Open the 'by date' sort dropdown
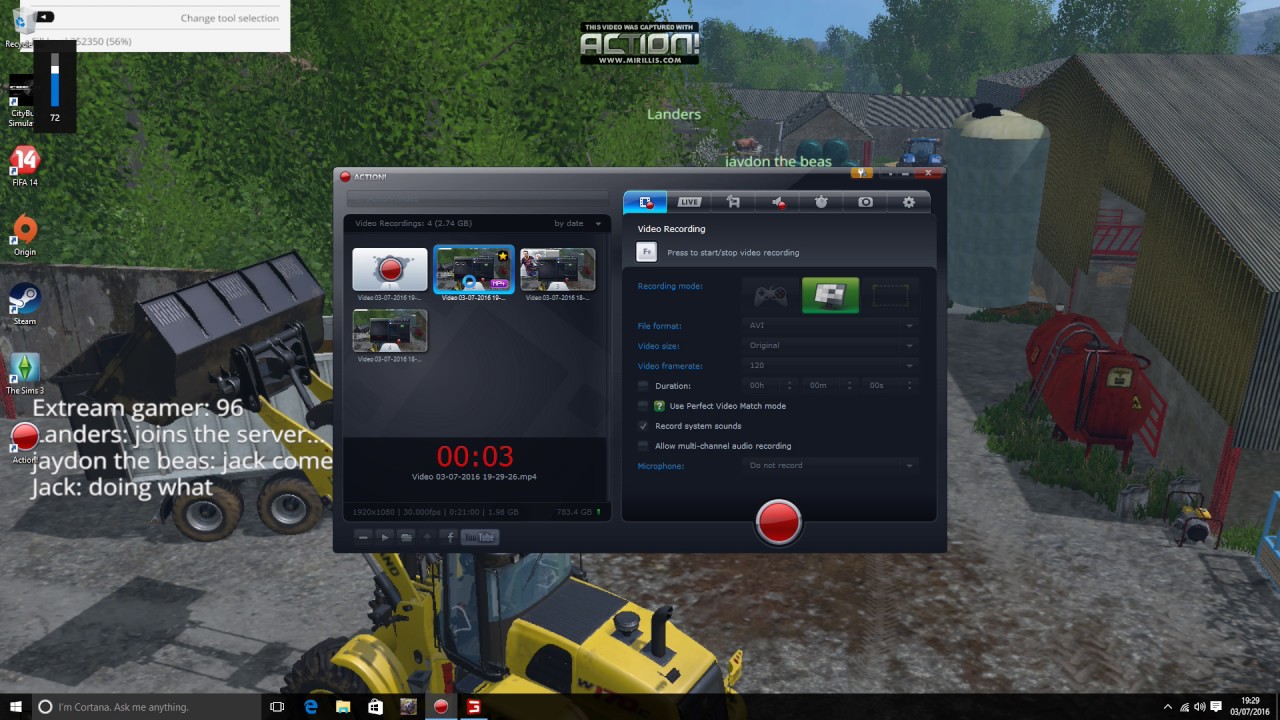 click(x=579, y=224)
